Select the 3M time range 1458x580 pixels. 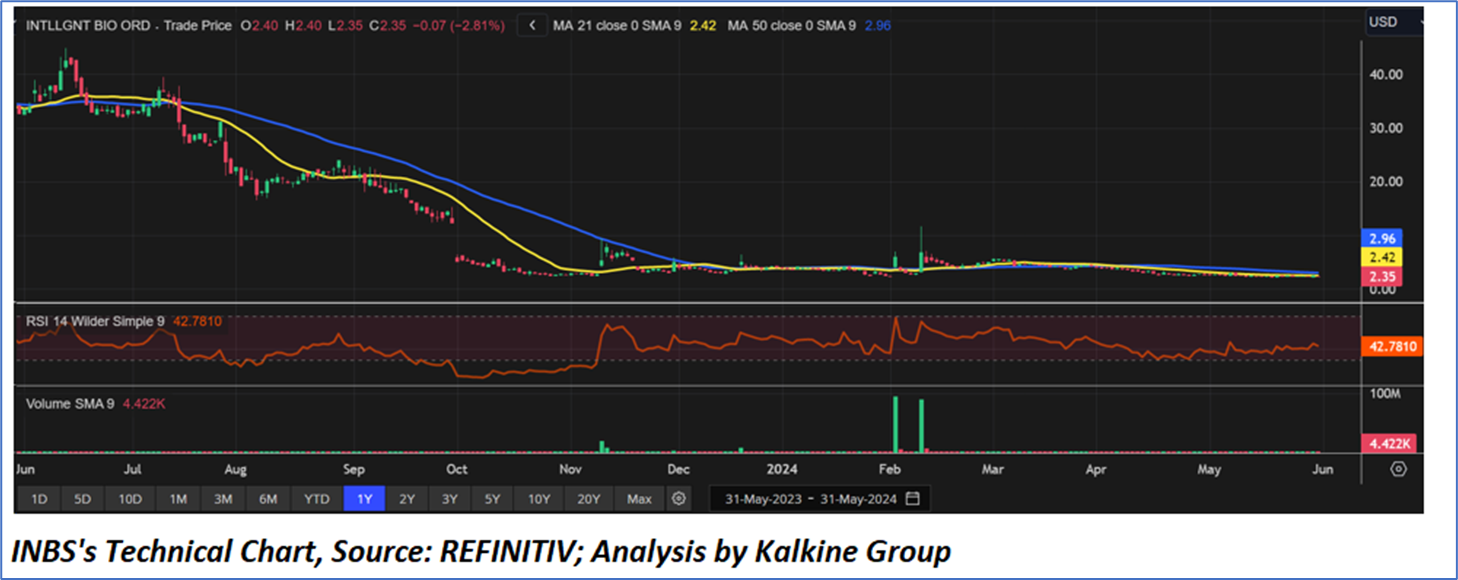click(x=223, y=498)
